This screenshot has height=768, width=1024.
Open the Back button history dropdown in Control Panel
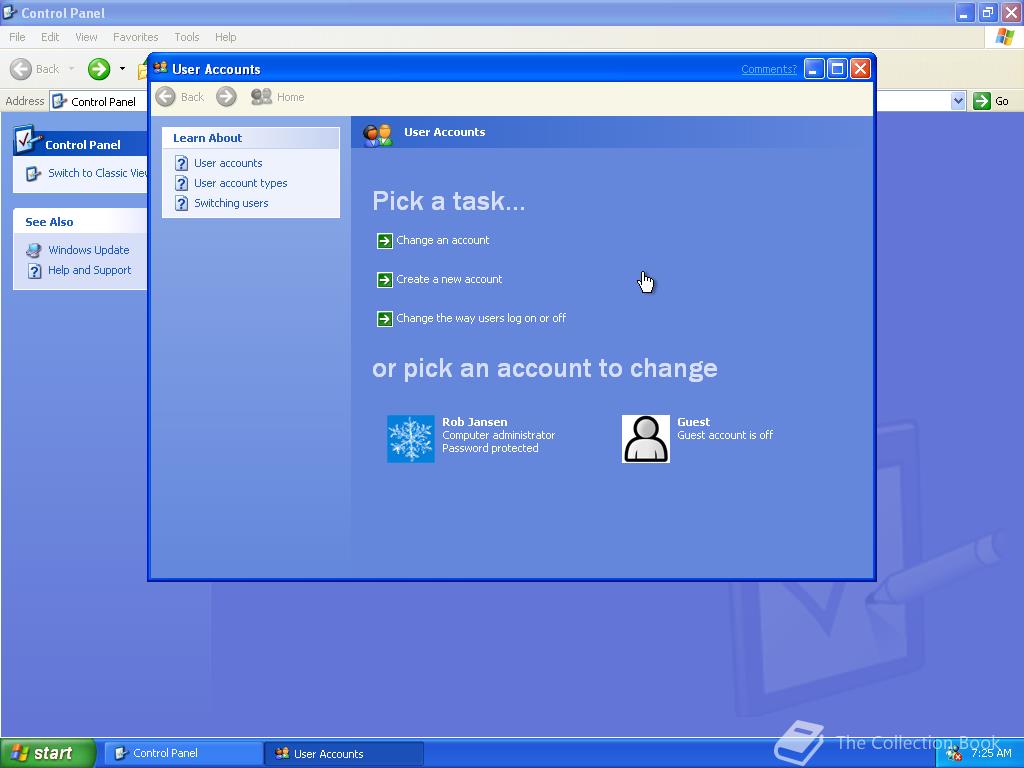pos(71,69)
